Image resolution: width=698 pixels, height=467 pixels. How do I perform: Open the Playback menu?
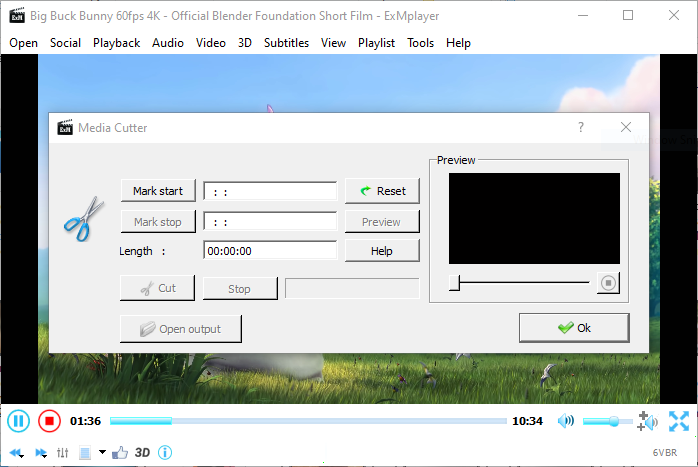click(117, 43)
